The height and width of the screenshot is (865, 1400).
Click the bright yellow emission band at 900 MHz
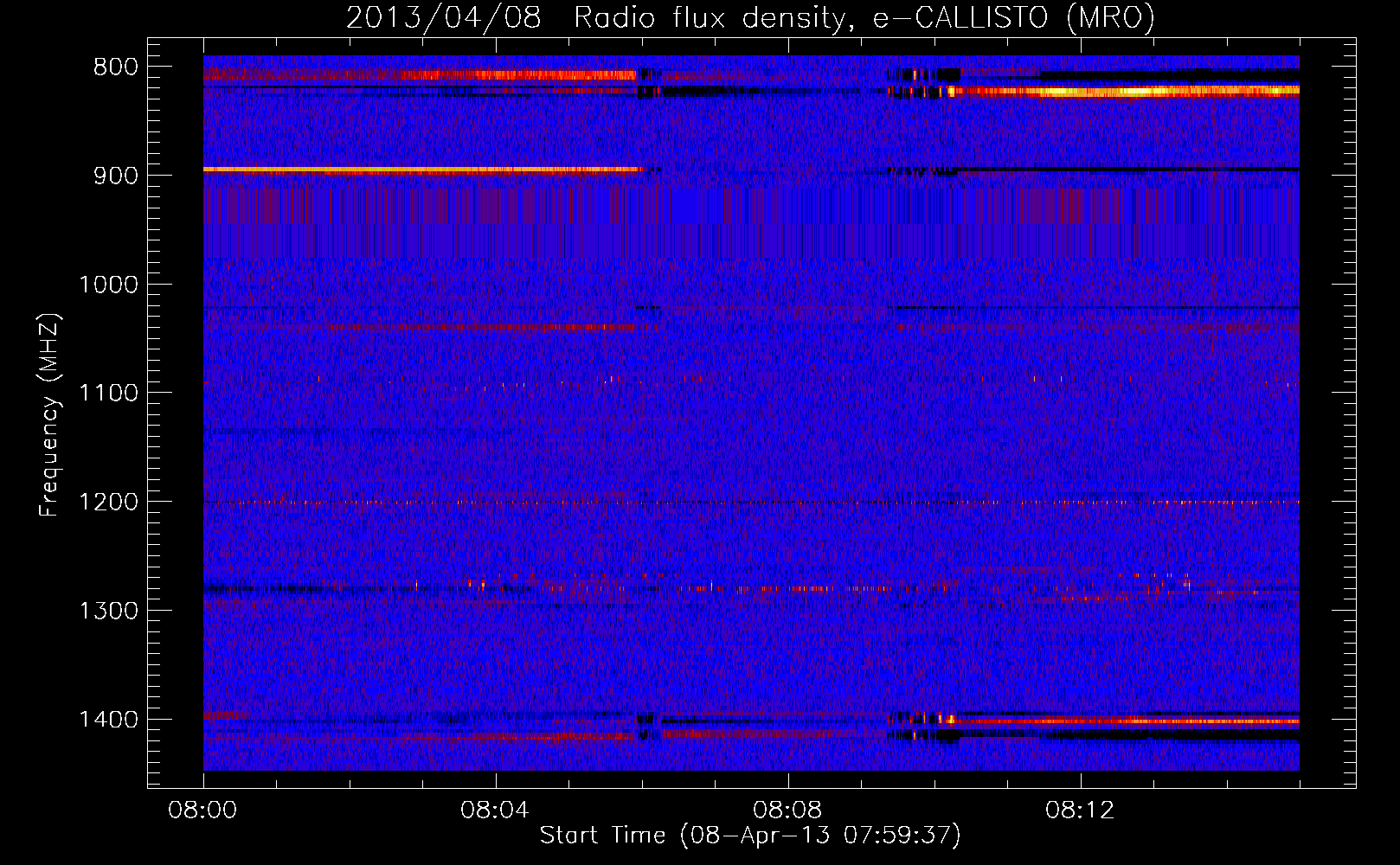[x=422, y=170]
